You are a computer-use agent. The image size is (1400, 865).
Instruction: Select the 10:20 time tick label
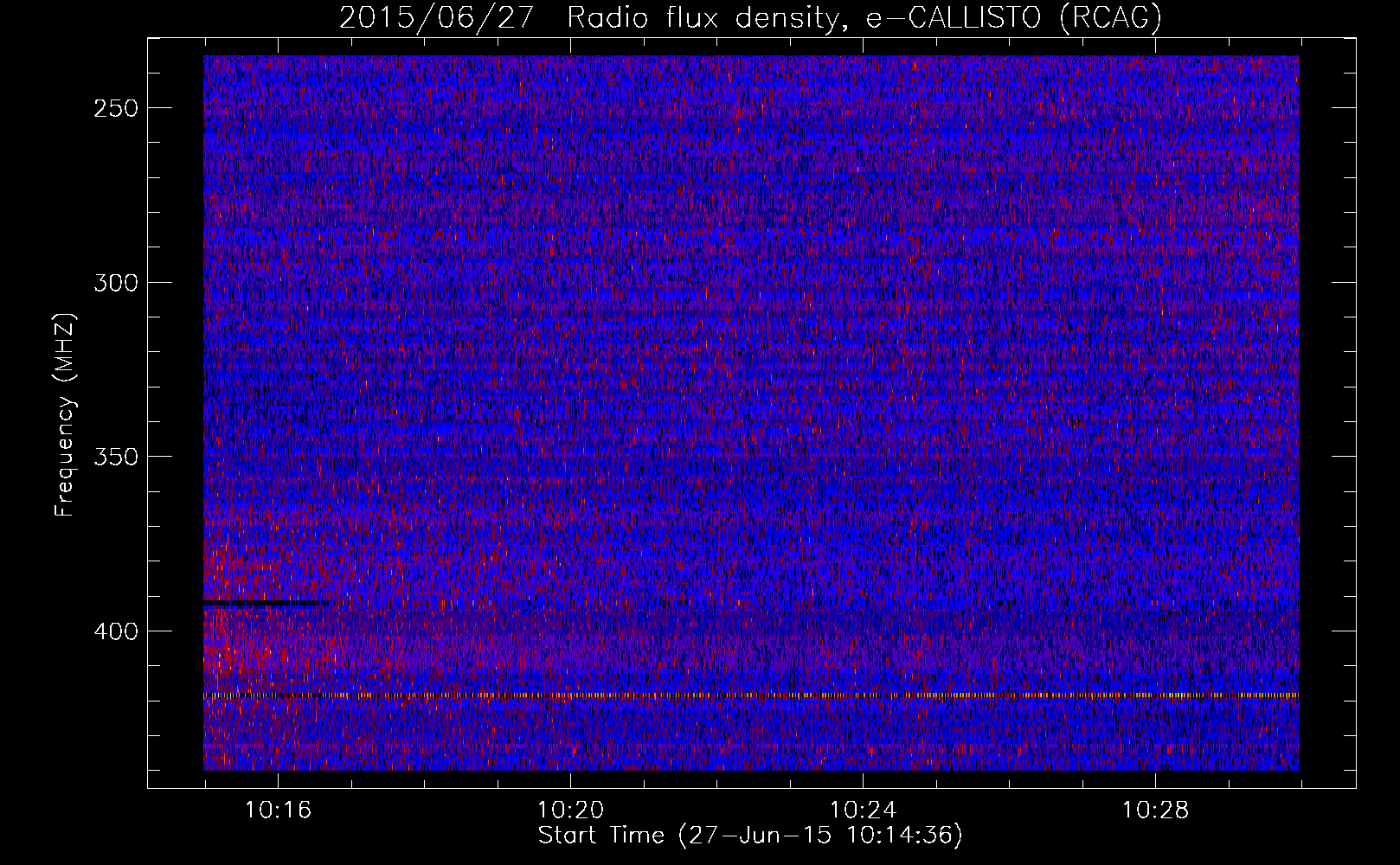point(570,811)
